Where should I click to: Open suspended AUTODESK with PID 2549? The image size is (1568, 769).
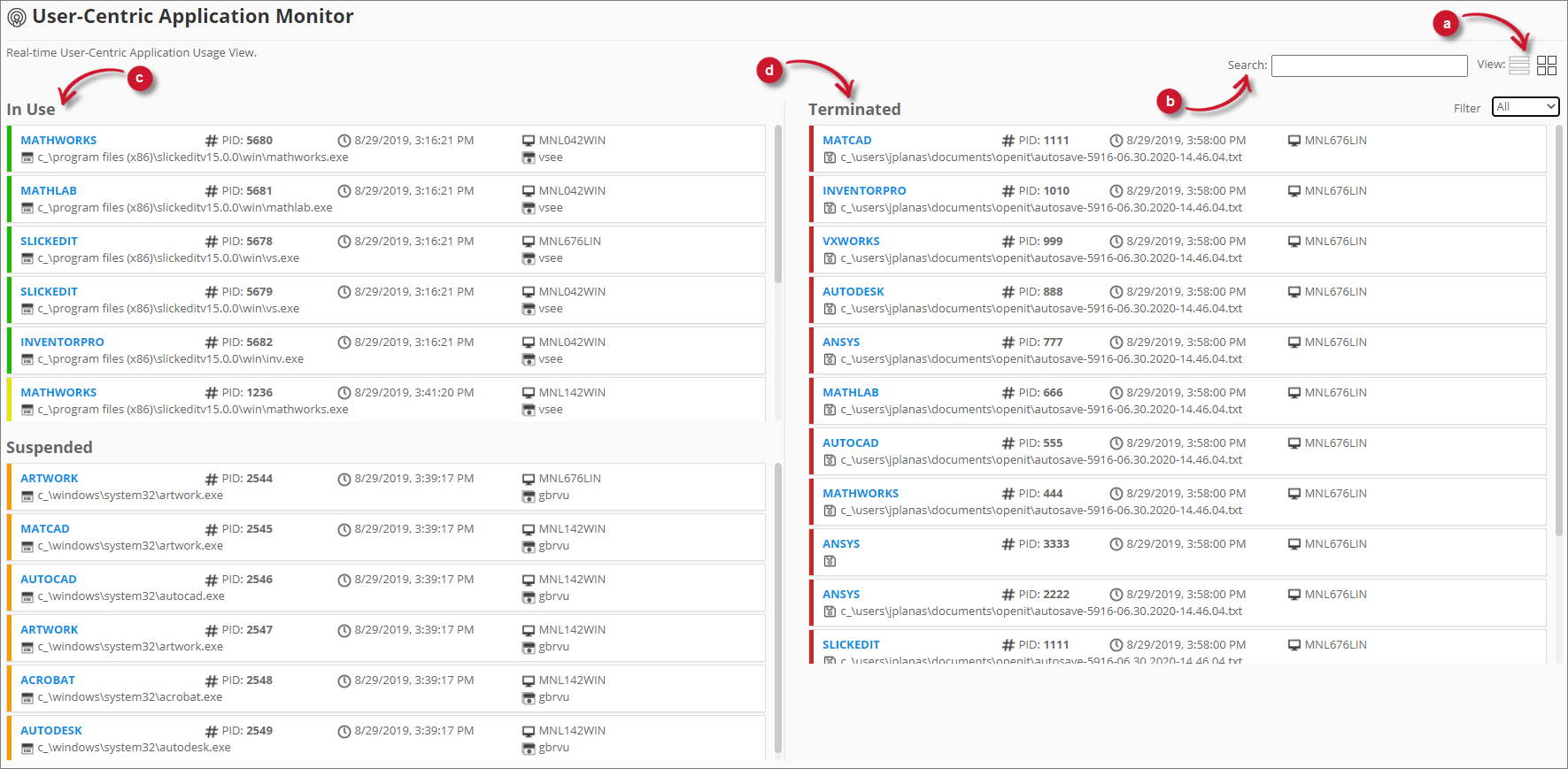51,730
